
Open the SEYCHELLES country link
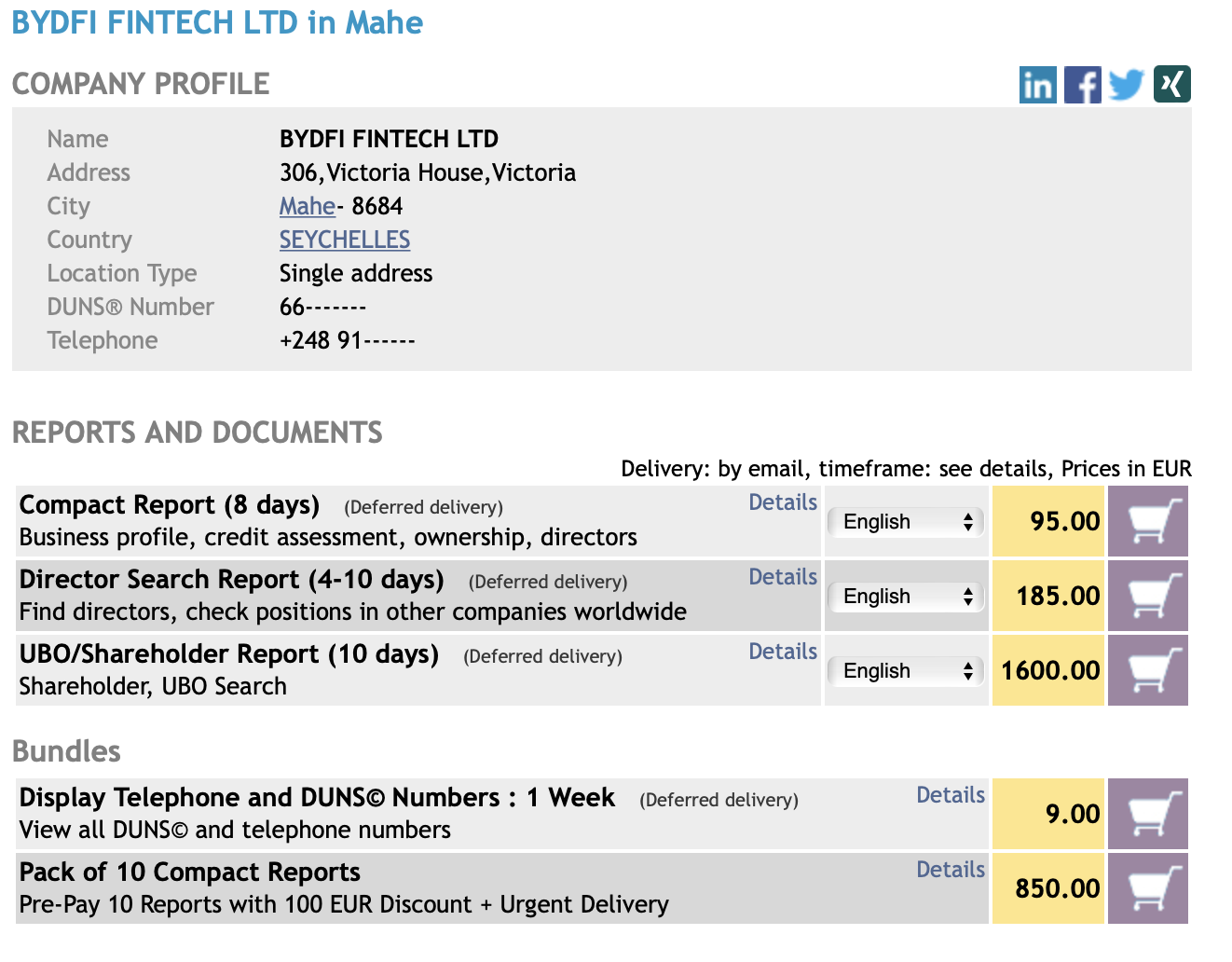pyautogui.click(x=345, y=240)
